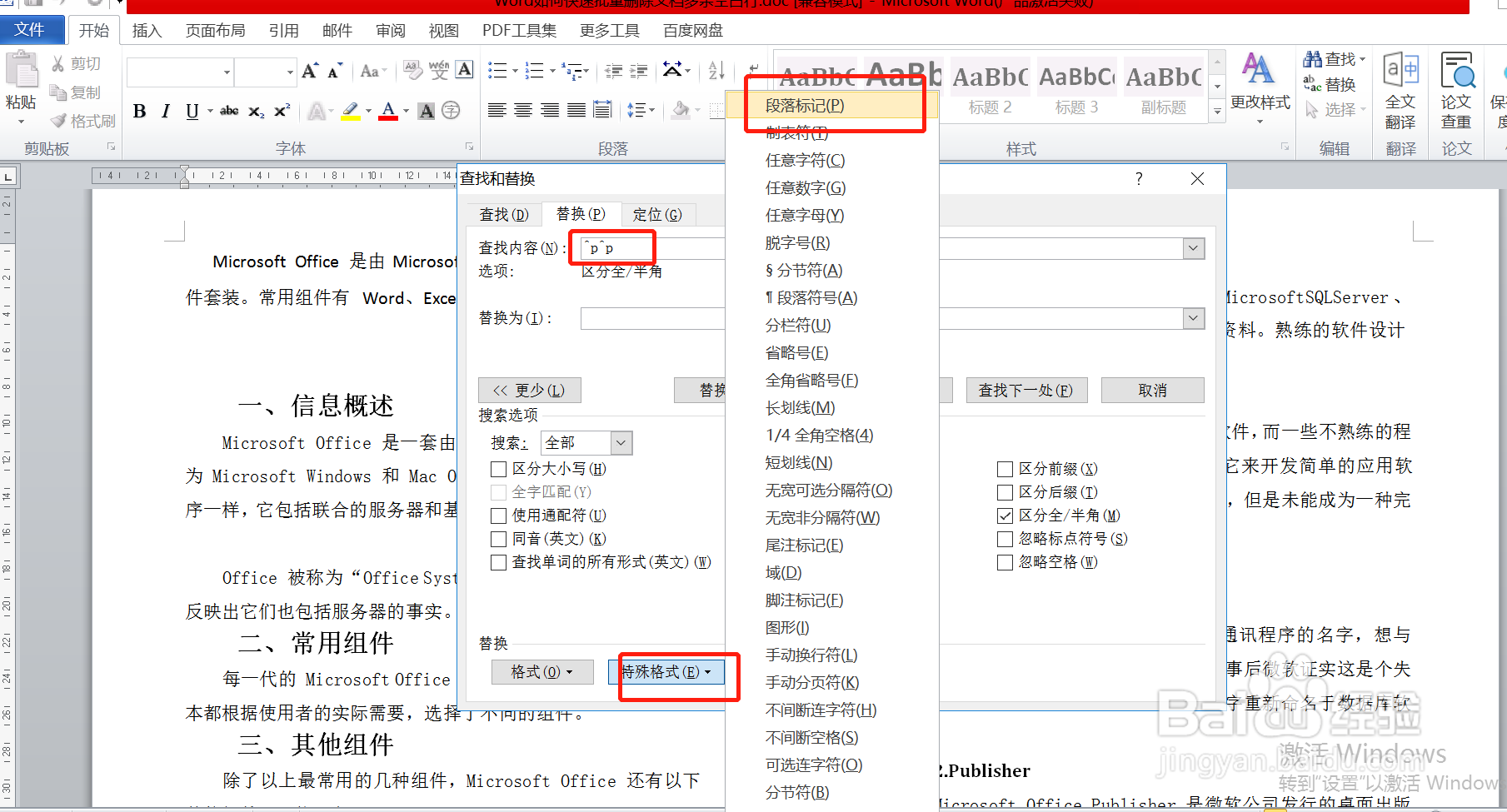
Task: Apply italic formatting
Action: point(166,112)
